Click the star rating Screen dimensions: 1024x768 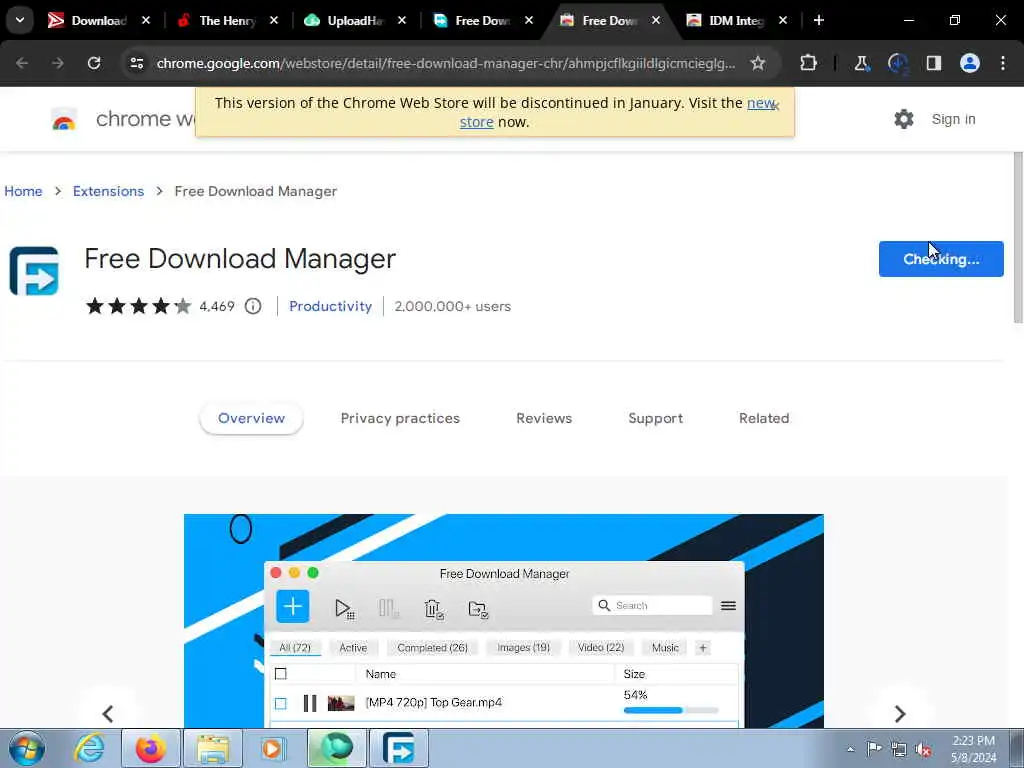coord(138,306)
